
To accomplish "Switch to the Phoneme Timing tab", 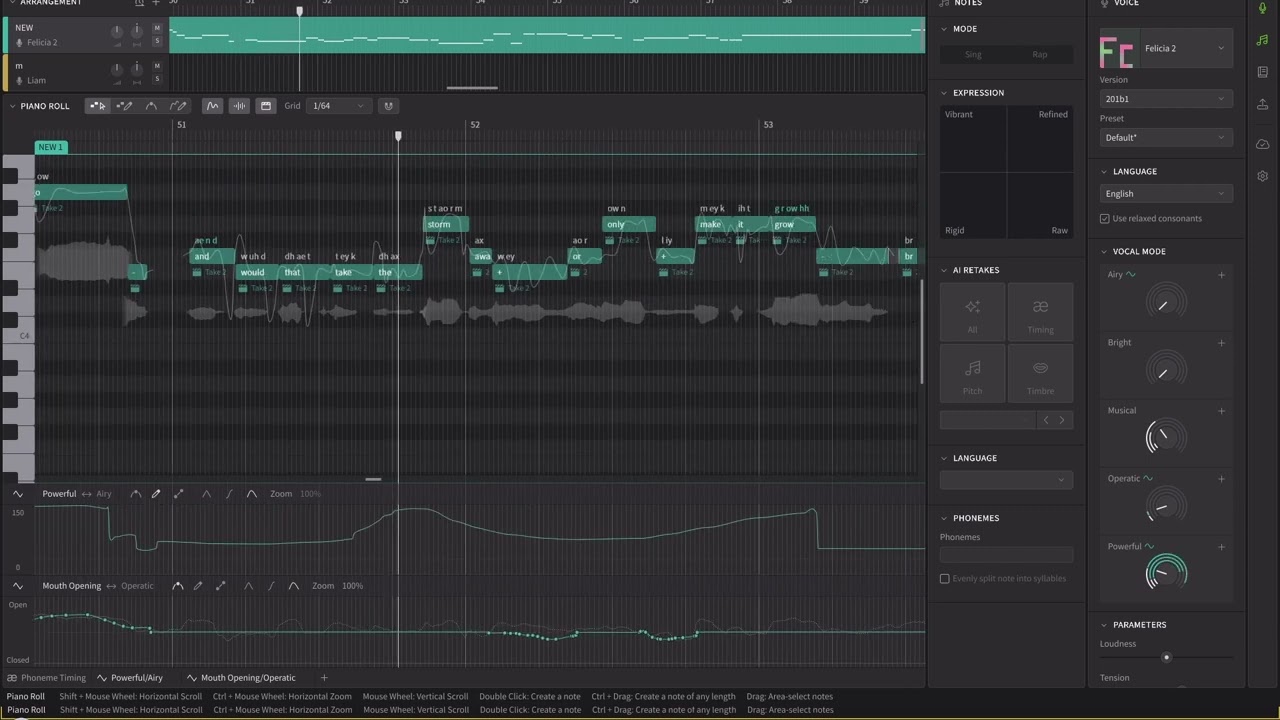I will [x=46, y=678].
